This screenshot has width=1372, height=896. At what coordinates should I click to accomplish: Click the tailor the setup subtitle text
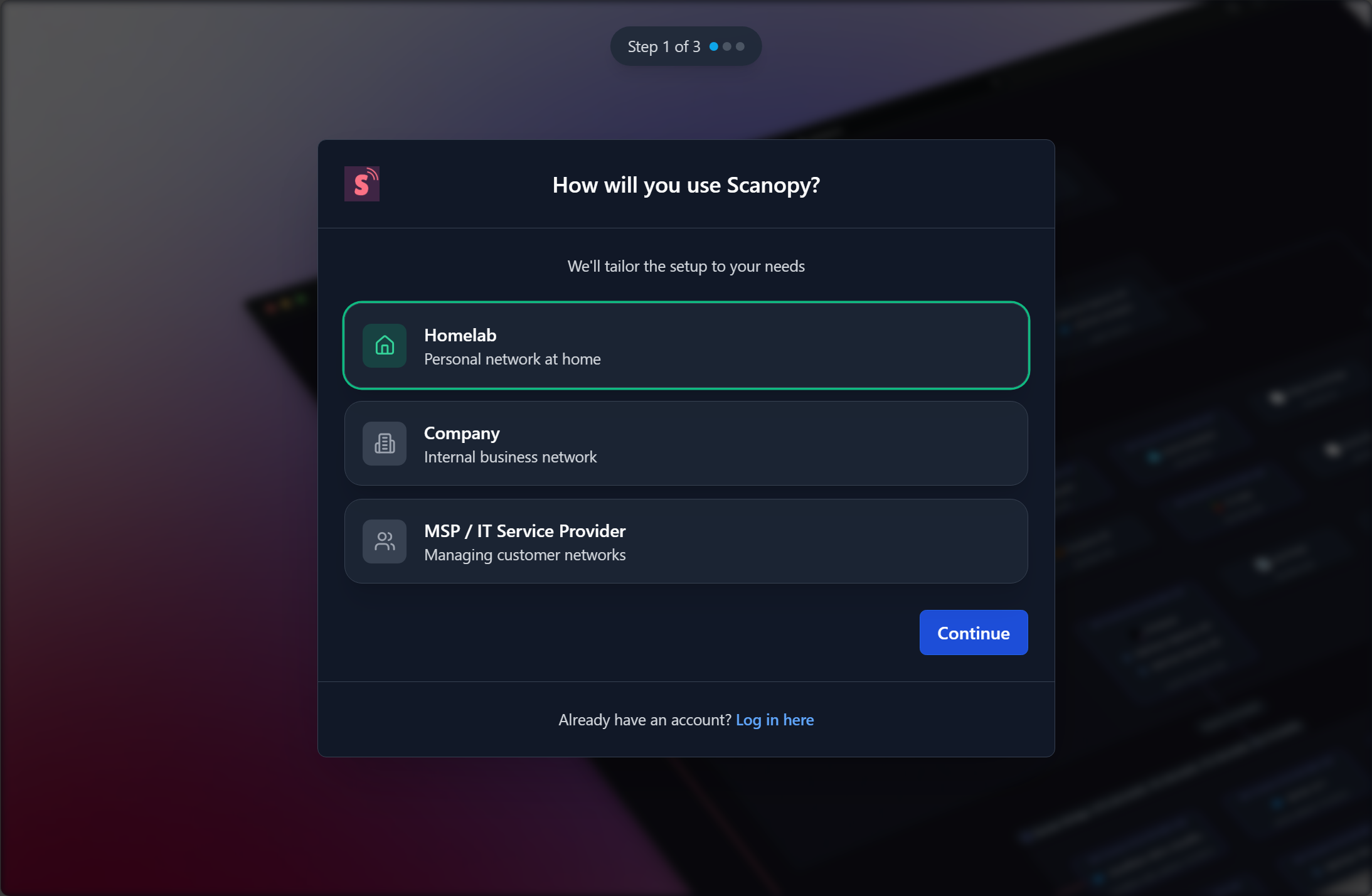686,267
